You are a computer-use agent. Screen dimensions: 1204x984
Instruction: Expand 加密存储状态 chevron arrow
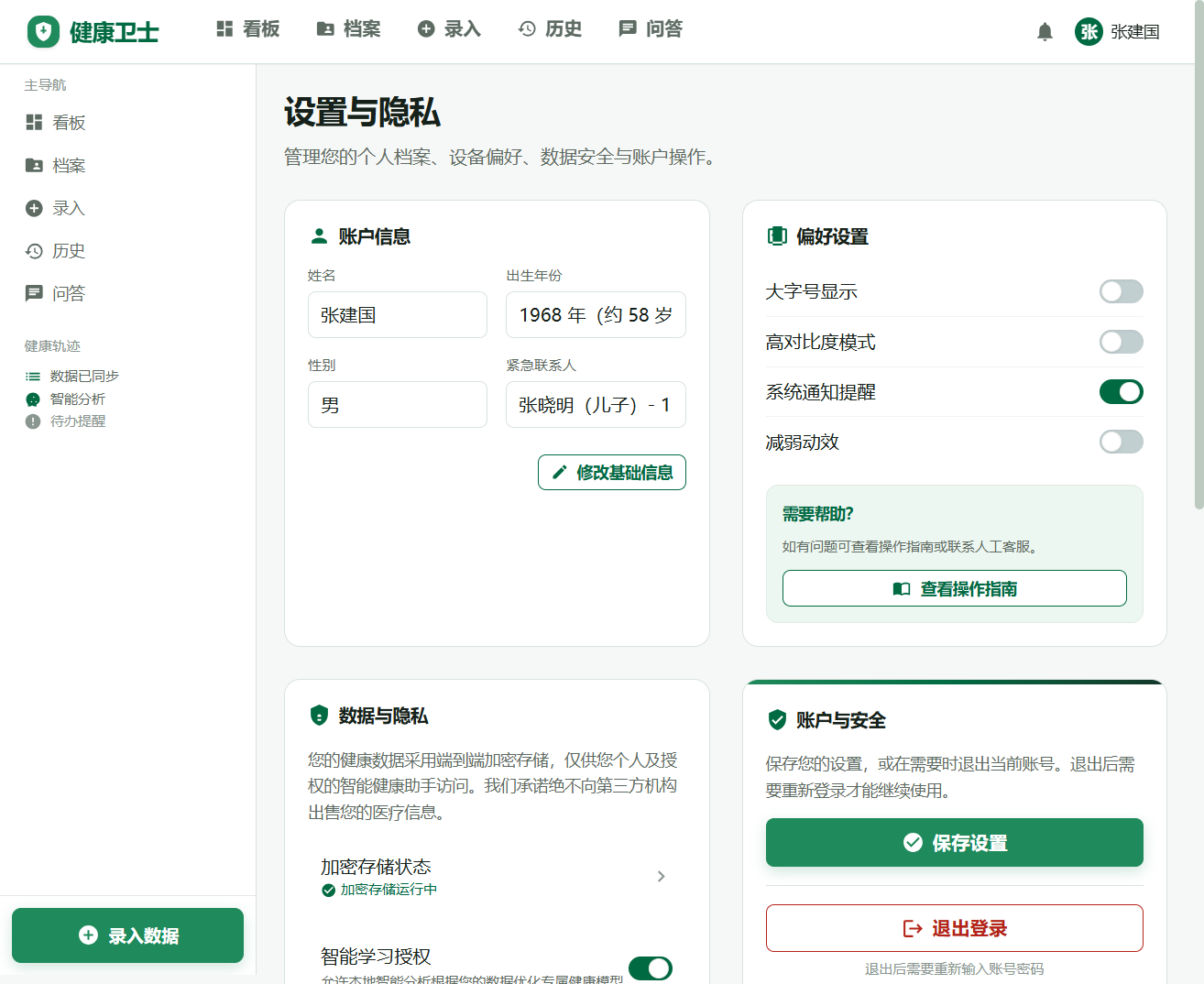pos(661,877)
